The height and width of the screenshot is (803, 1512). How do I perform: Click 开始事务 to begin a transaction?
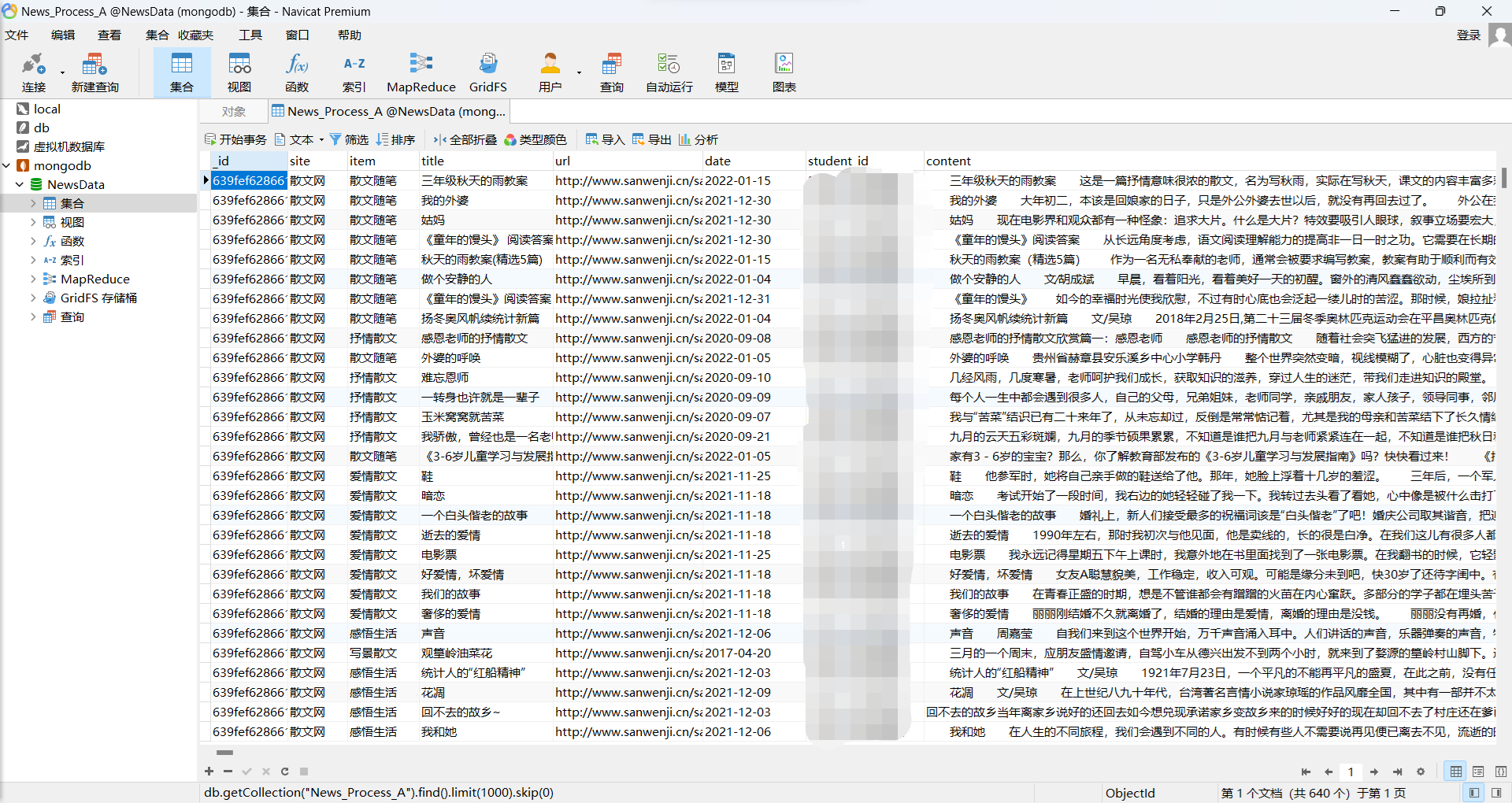point(235,139)
